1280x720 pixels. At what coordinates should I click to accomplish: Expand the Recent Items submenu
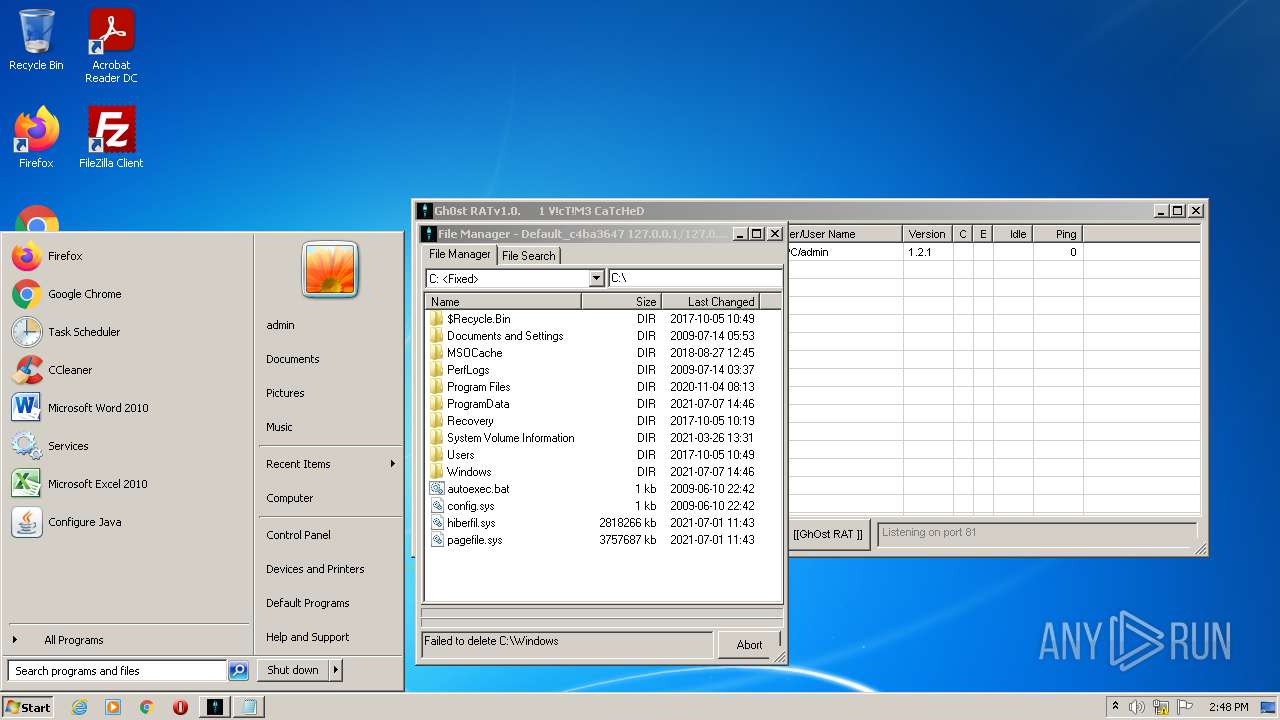(x=330, y=464)
